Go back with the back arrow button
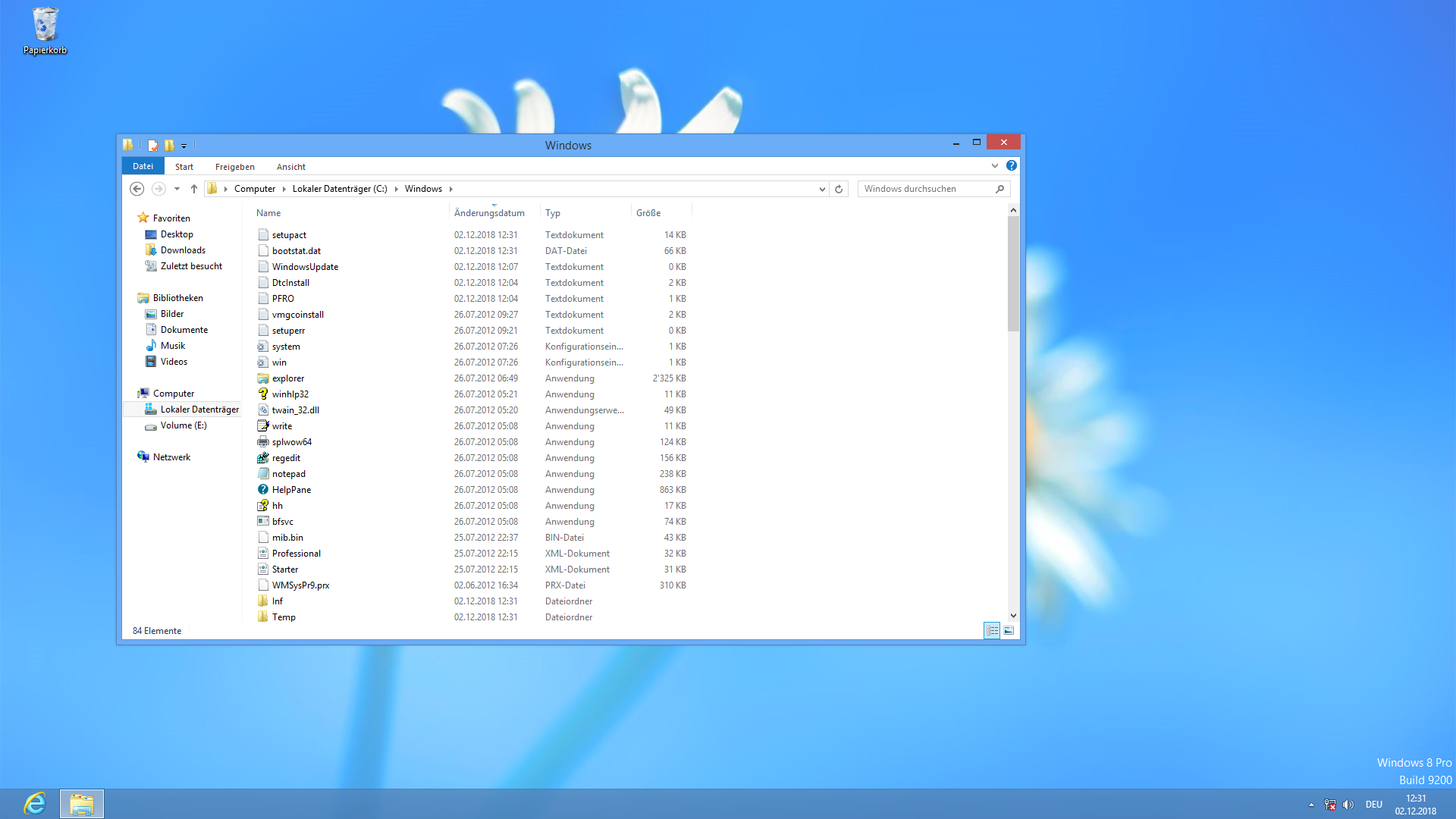This screenshot has width=1456, height=819. click(137, 189)
